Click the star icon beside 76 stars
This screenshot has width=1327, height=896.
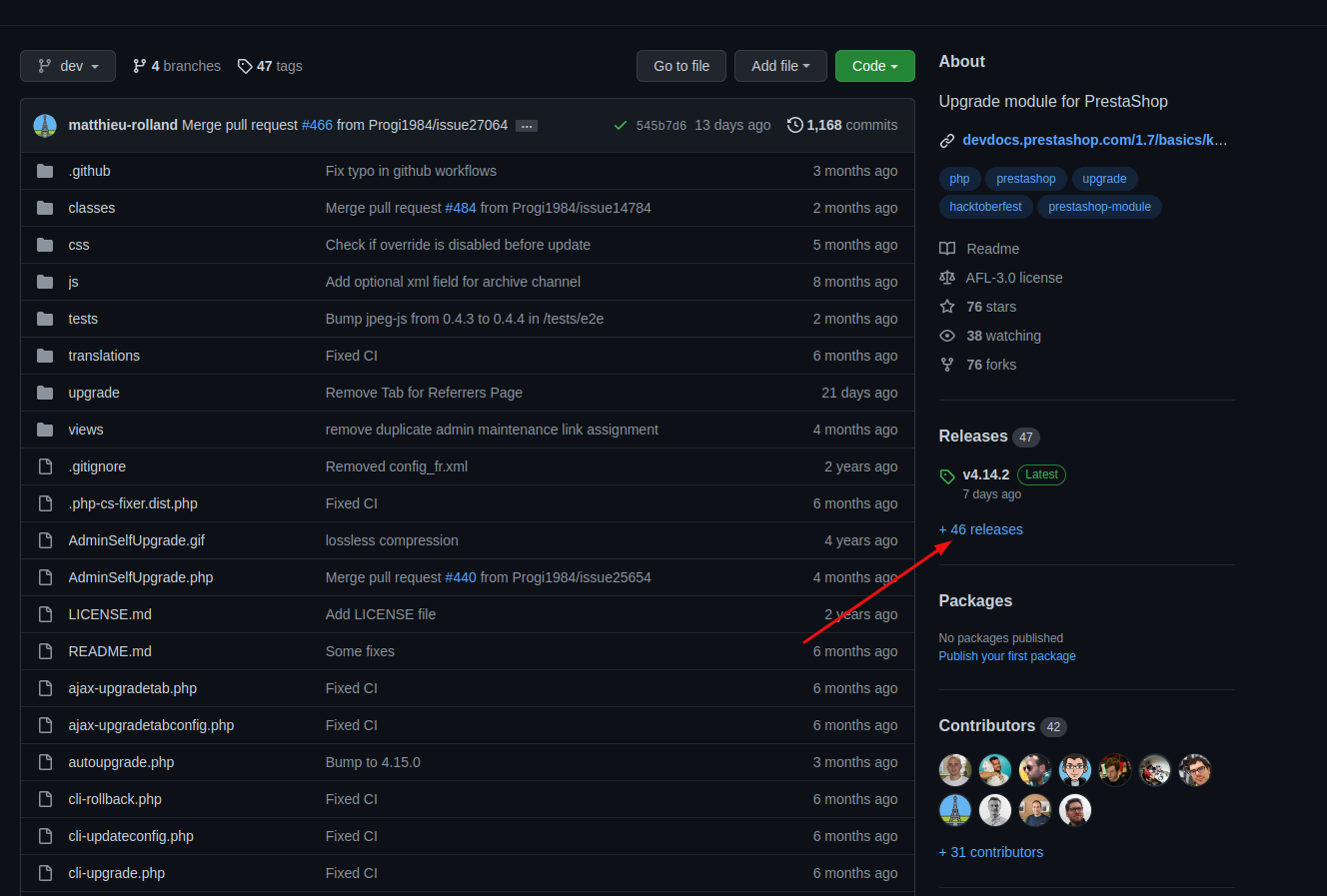click(x=946, y=307)
